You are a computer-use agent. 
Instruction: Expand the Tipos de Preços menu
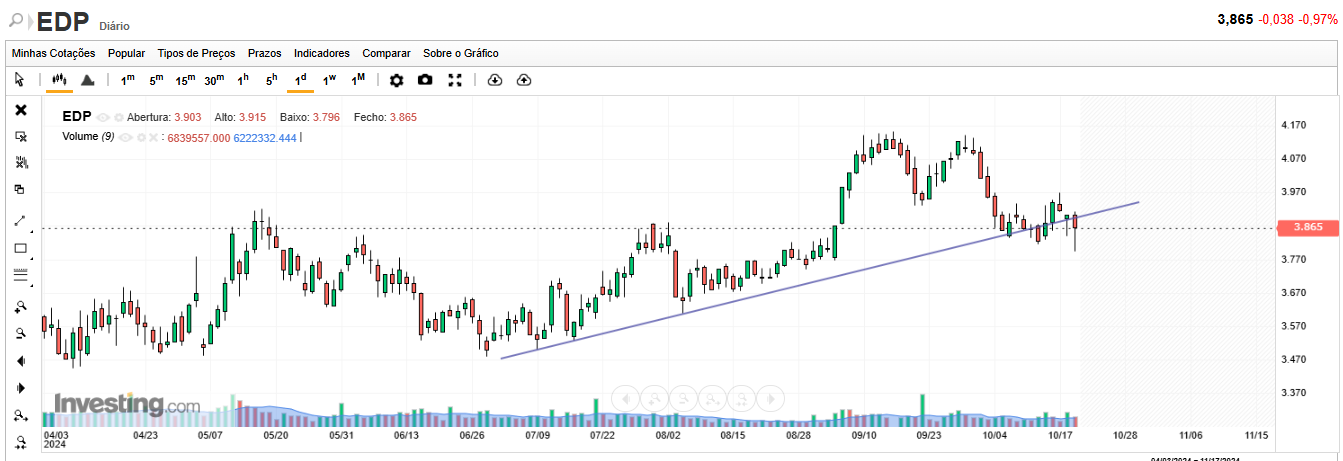pos(196,53)
